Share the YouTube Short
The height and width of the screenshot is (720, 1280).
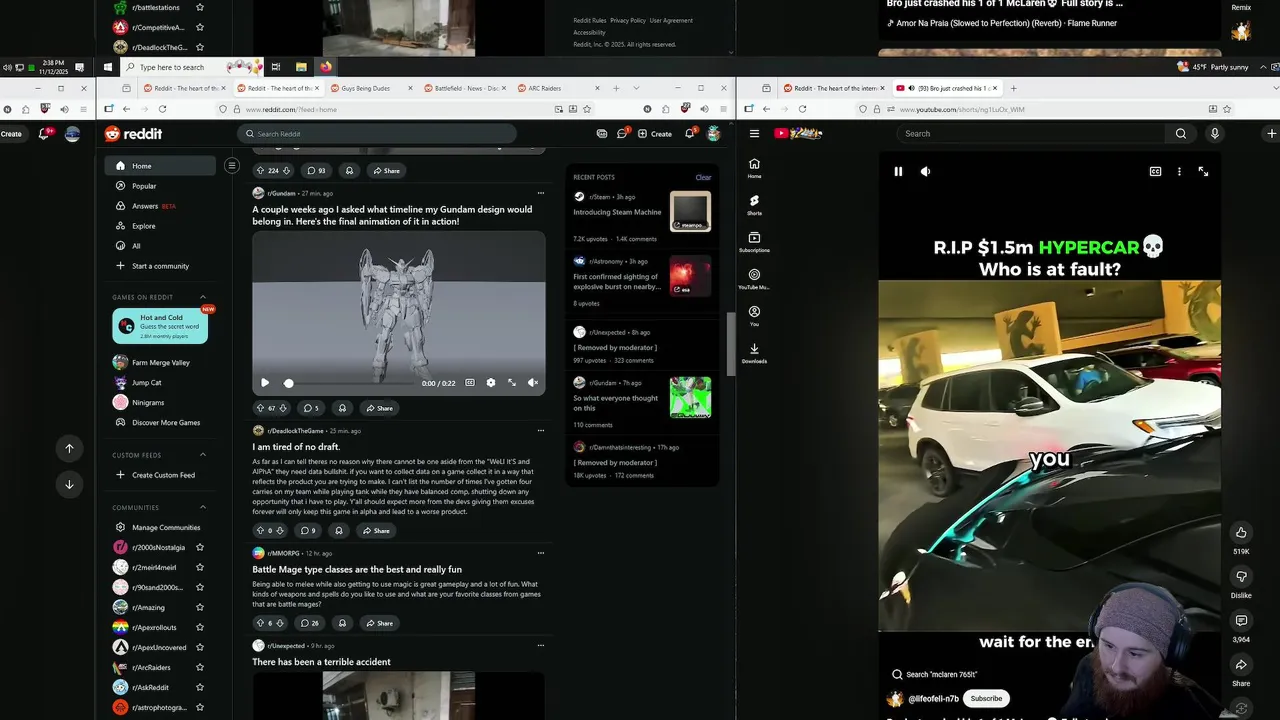click(1241, 665)
